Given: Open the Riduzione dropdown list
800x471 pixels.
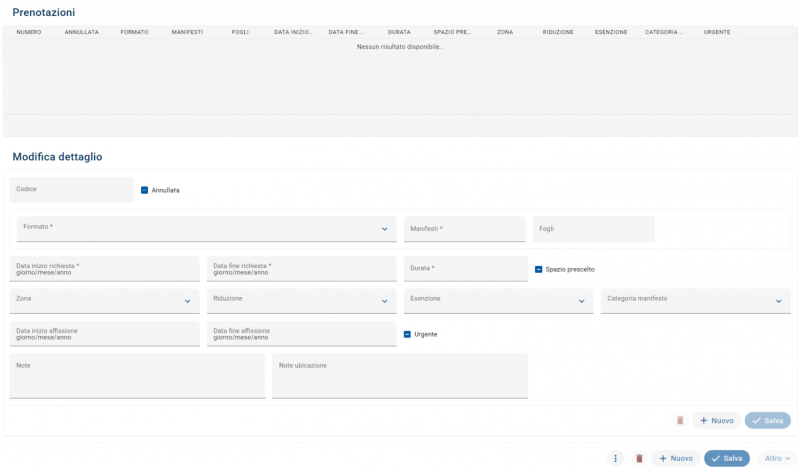Looking at the screenshot, I should (x=384, y=301).
